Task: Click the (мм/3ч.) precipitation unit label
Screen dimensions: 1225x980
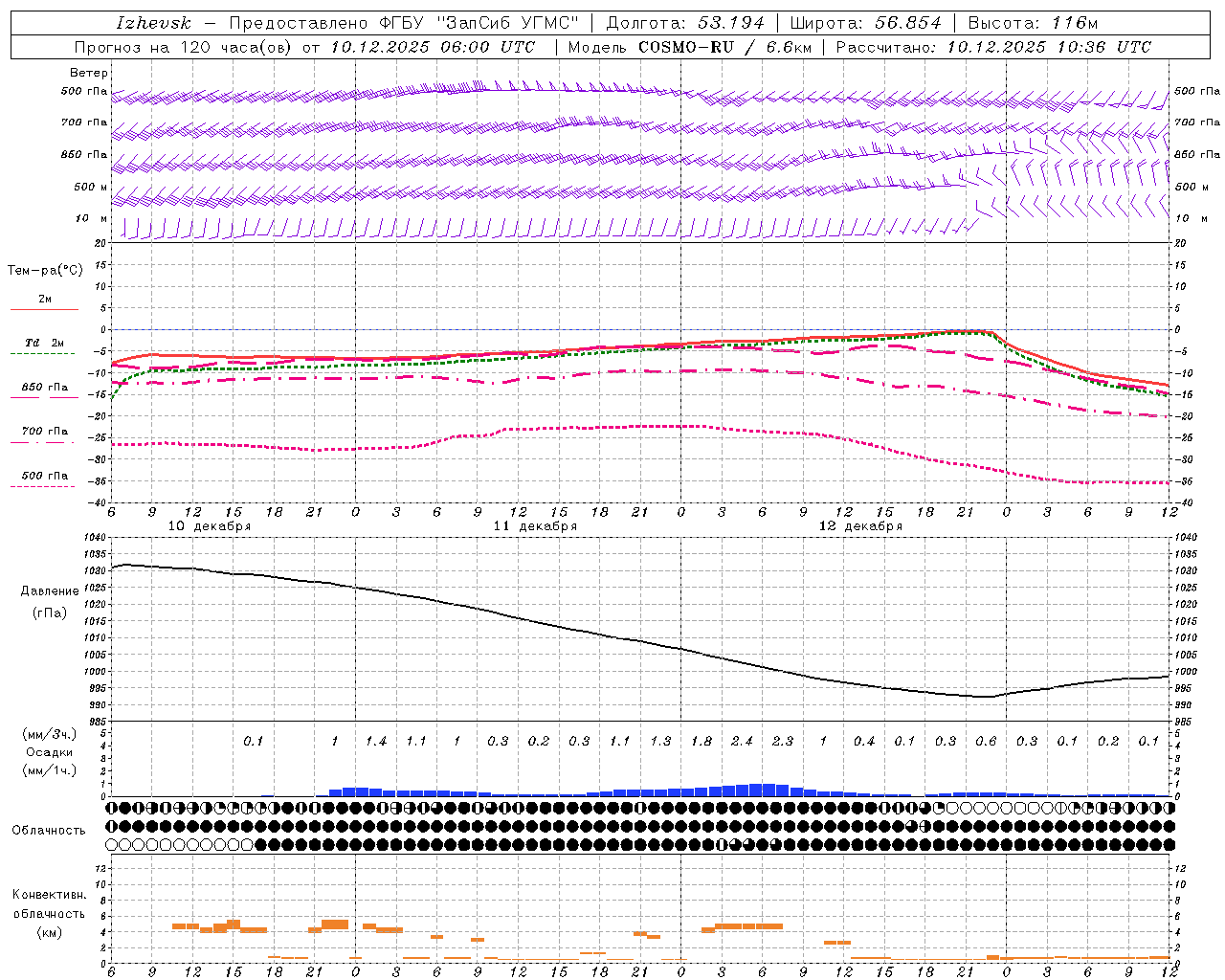Action: pyautogui.click(x=49, y=734)
